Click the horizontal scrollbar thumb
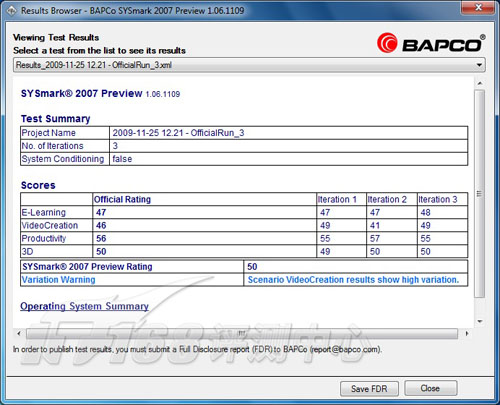The width and height of the screenshot is (500, 405). click(x=242, y=333)
